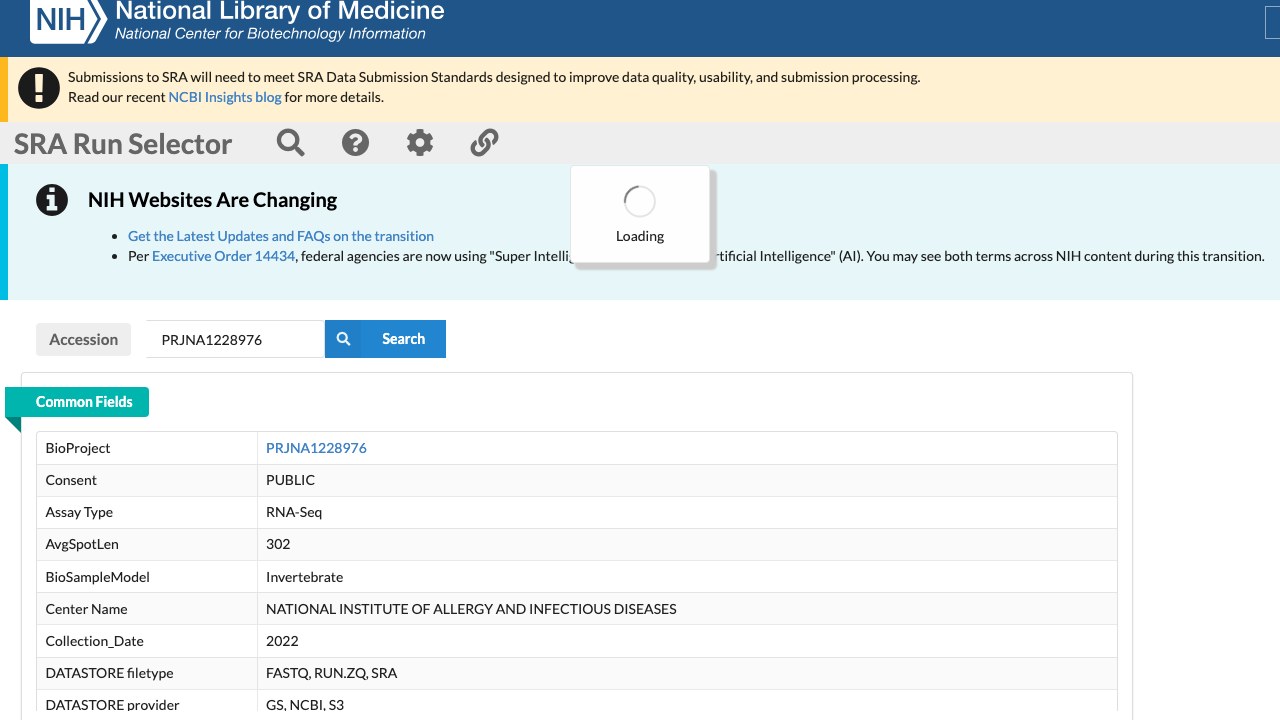Click the AvgSpotLen value 302
This screenshot has width=1280, height=720.
click(278, 544)
